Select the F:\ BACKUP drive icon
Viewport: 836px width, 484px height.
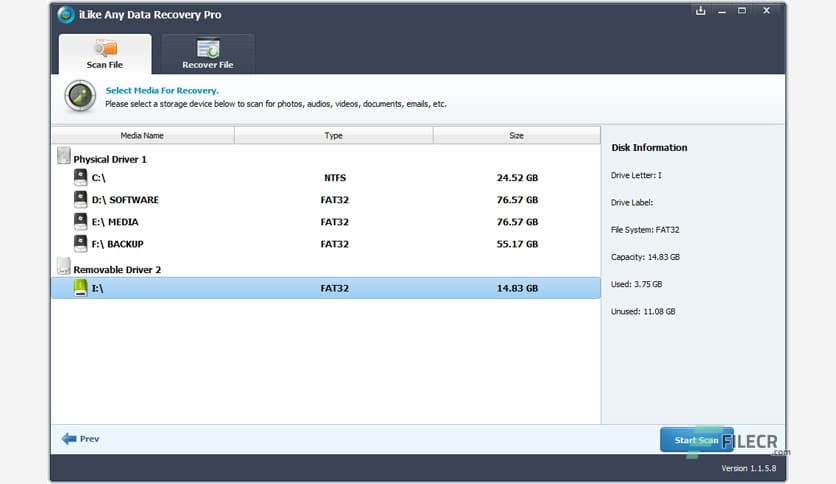(x=81, y=244)
